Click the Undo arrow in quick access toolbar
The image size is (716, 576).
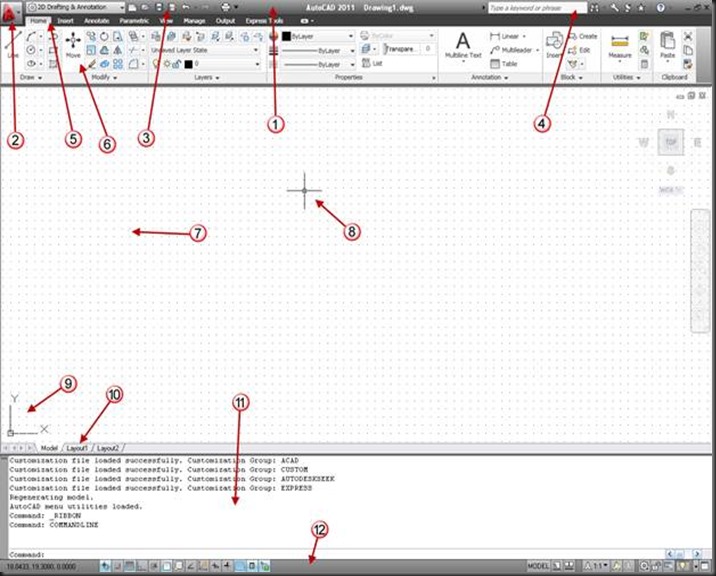[186, 7]
